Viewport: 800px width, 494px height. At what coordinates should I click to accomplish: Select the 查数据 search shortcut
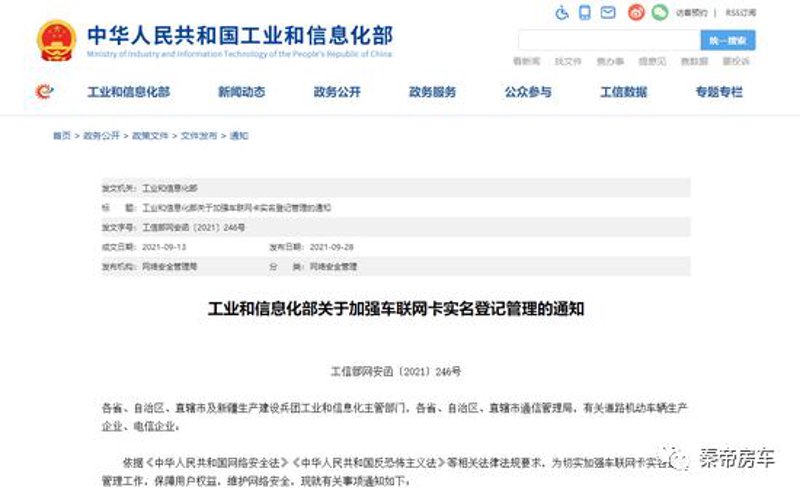[694, 62]
